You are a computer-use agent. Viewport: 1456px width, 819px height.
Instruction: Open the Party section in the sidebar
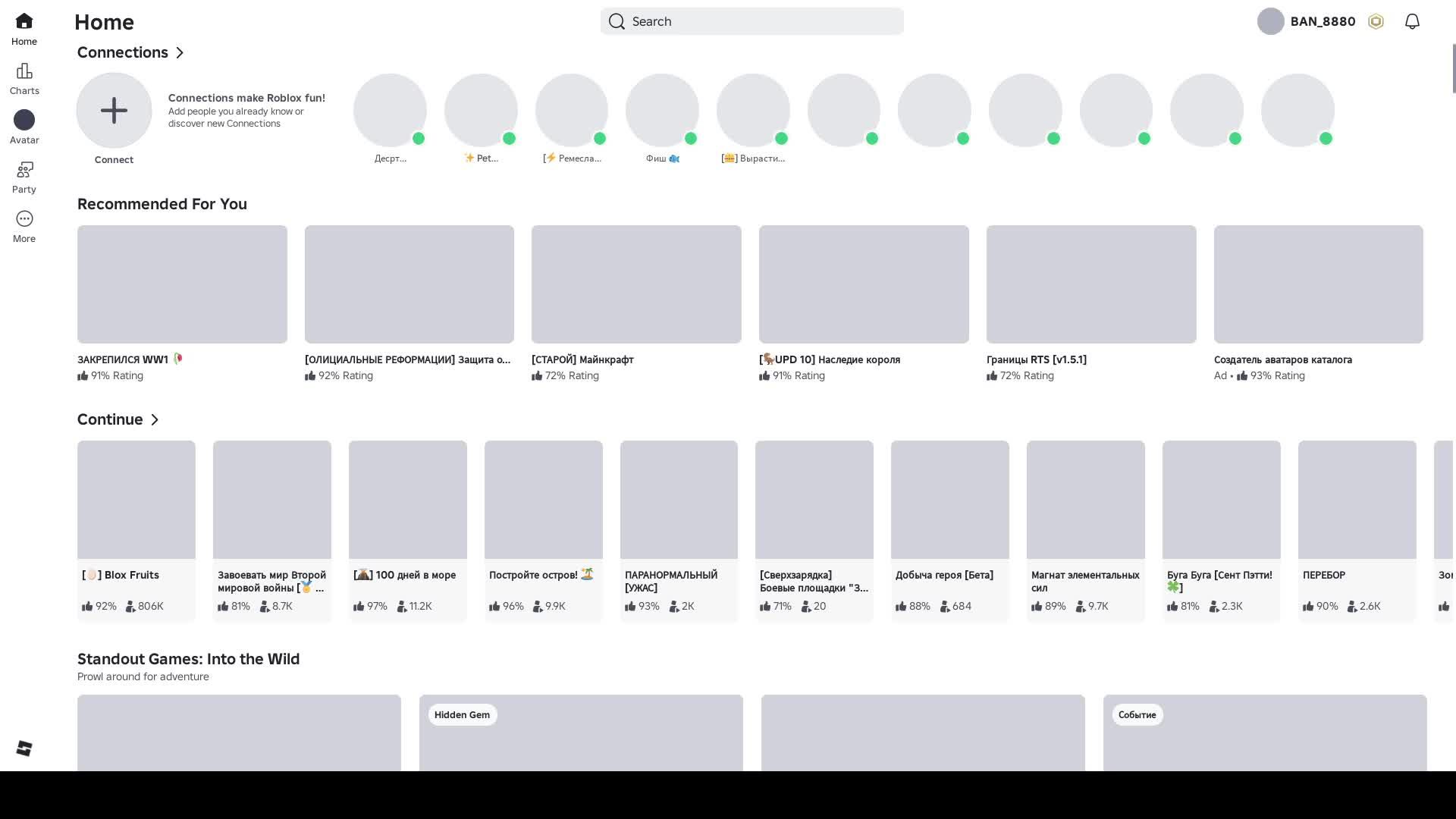24,177
